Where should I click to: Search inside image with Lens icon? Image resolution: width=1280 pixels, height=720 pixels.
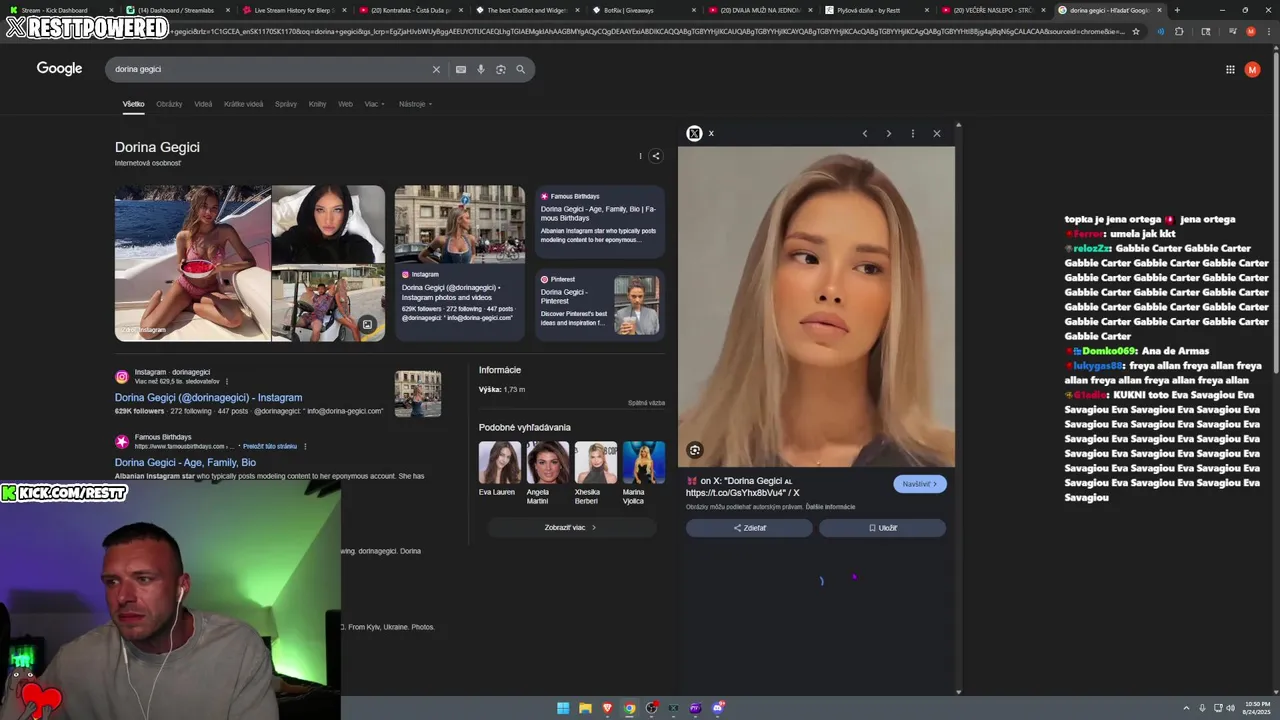pyautogui.click(x=695, y=450)
